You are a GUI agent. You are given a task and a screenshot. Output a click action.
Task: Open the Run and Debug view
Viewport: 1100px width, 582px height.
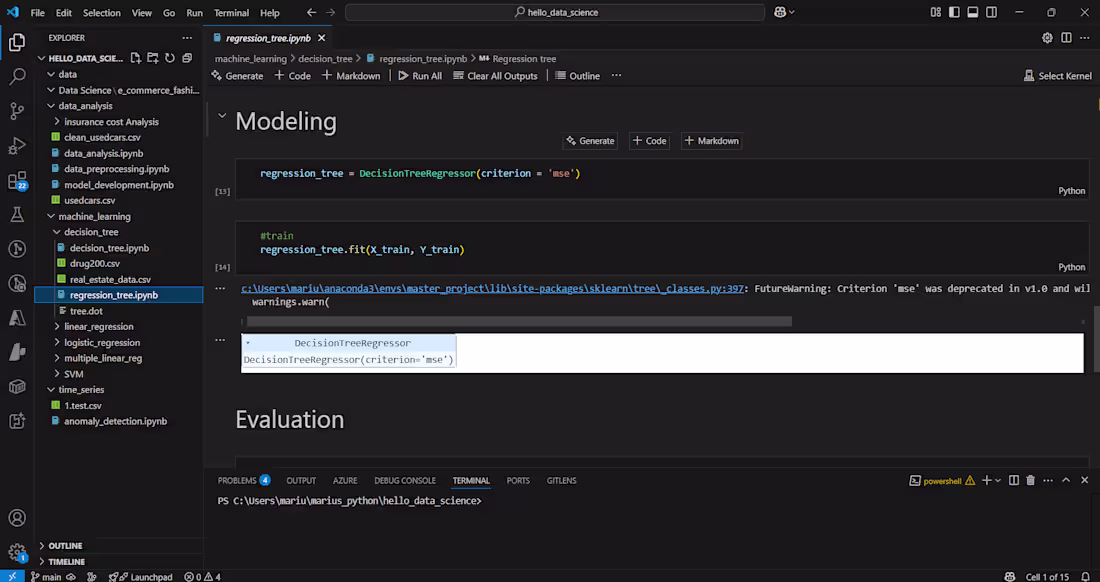[17, 145]
